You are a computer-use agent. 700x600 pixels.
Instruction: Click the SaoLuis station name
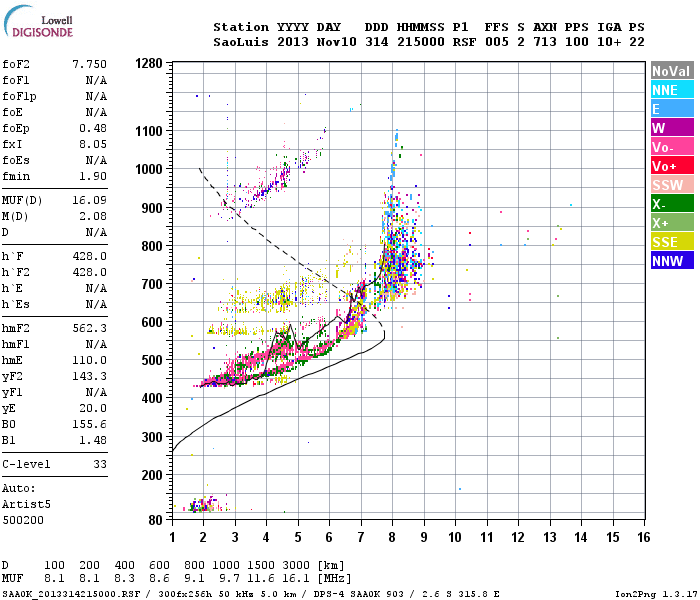241,42
